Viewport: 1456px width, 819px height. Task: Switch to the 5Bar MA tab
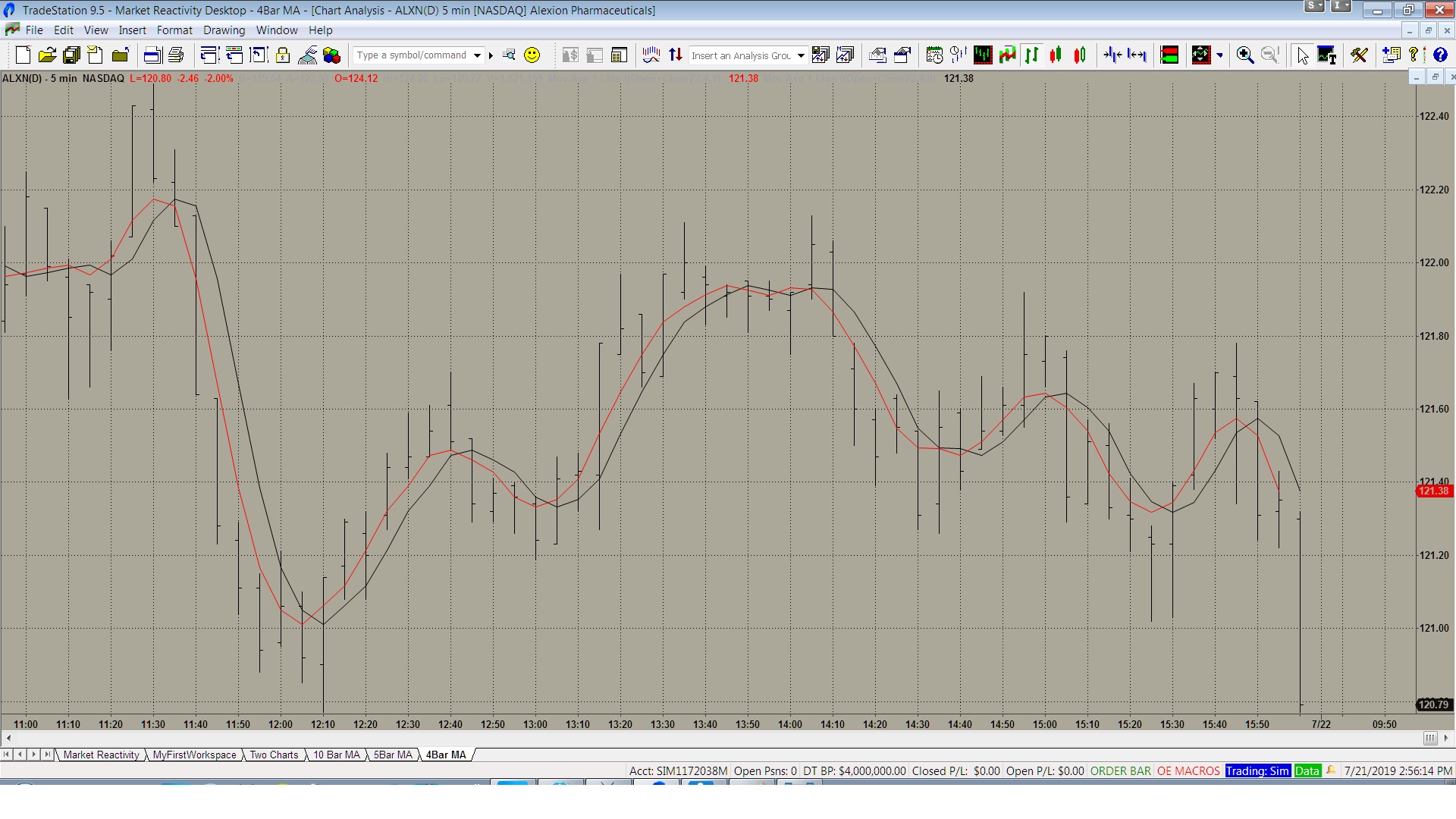tap(393, 755)
